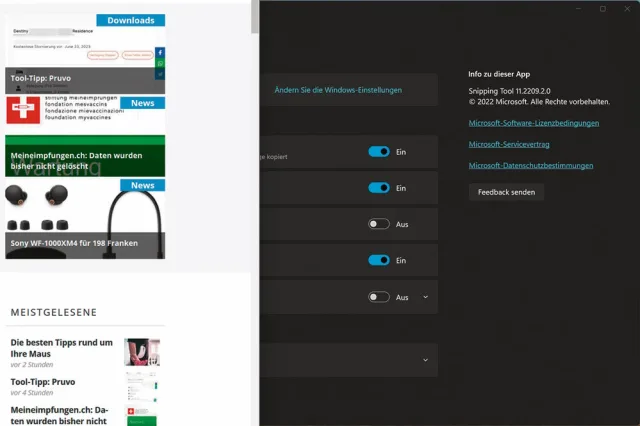
Task: Open 'Ändern Sie die Windows-Einstellungen' link
Action: click(338, 90)
